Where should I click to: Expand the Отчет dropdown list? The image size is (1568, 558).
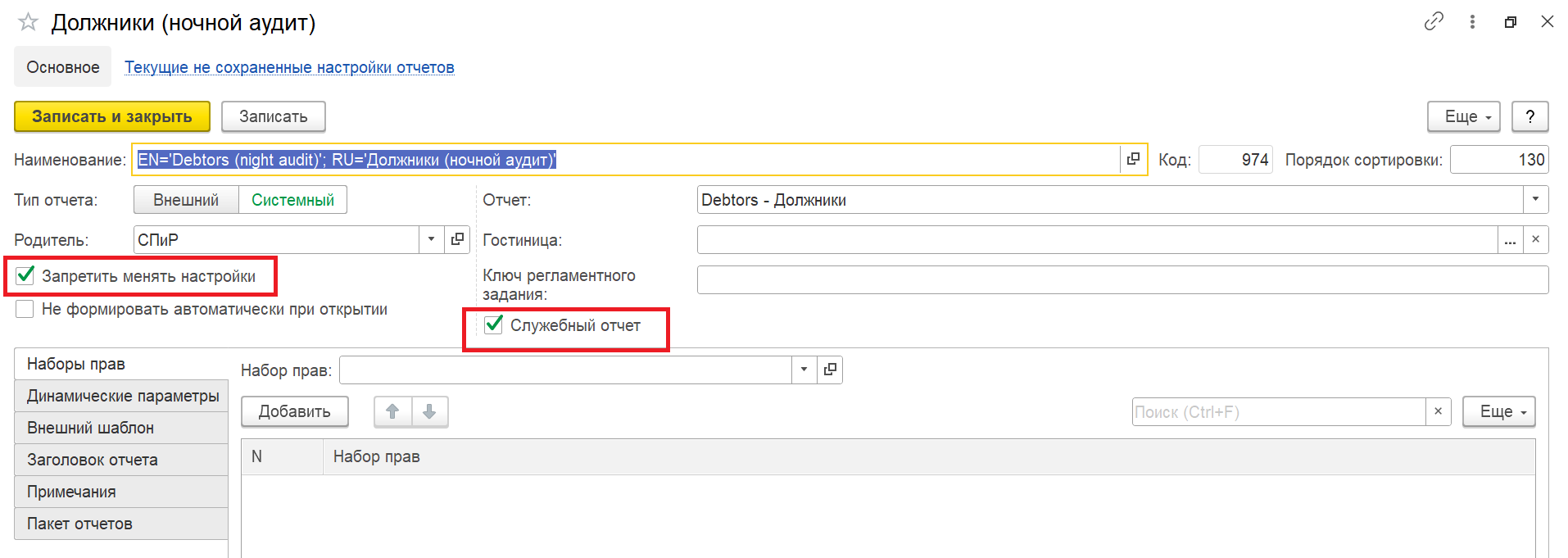(1535, 199)
